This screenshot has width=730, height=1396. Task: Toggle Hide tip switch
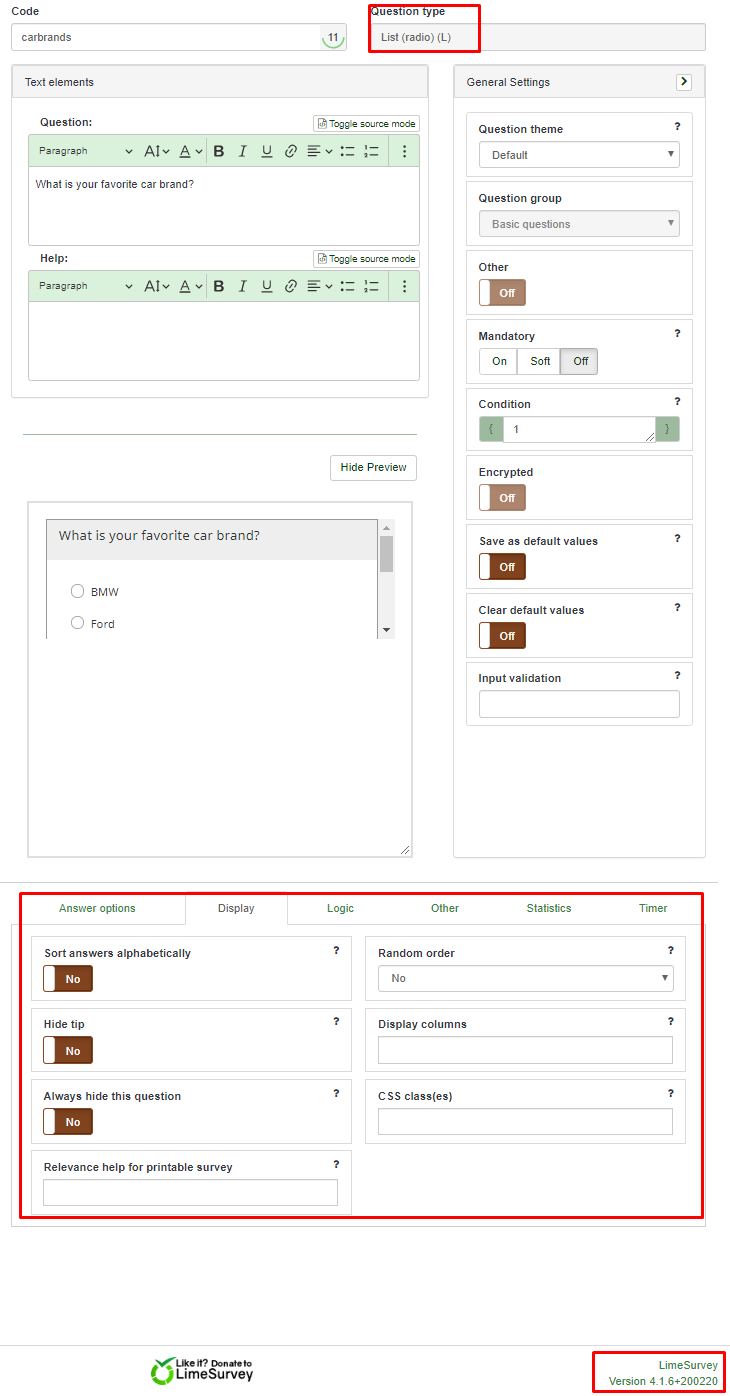68,1051
